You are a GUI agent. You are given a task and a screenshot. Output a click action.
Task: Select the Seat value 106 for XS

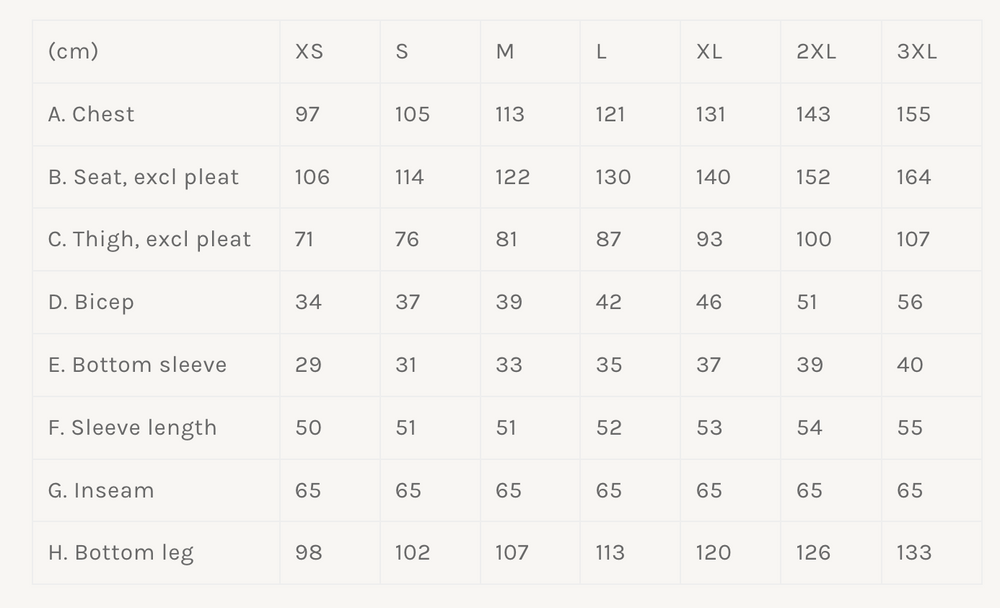pos(312,177)
